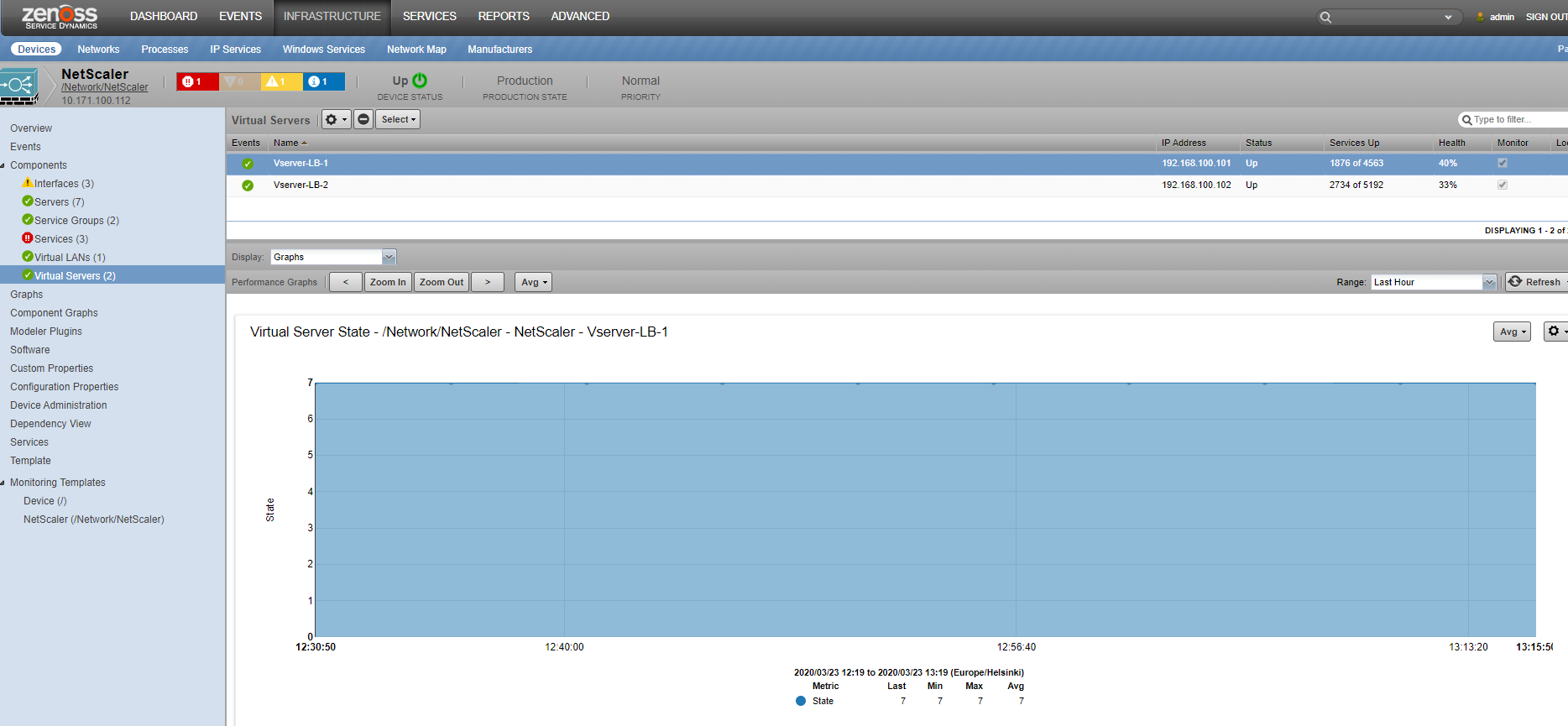Click the blue State legend dot
The width and height of the screenshot is (1568, 726).
tap(801, 701)
